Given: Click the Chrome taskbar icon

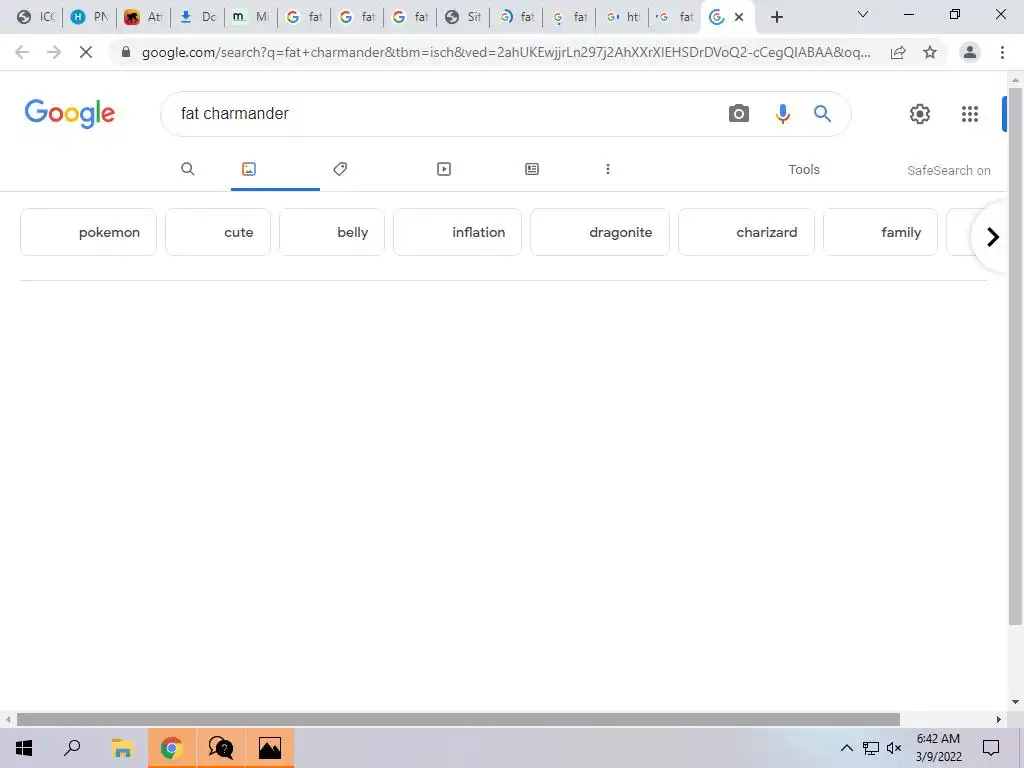Looking at the screenshot, I should (x=171, y=748).
